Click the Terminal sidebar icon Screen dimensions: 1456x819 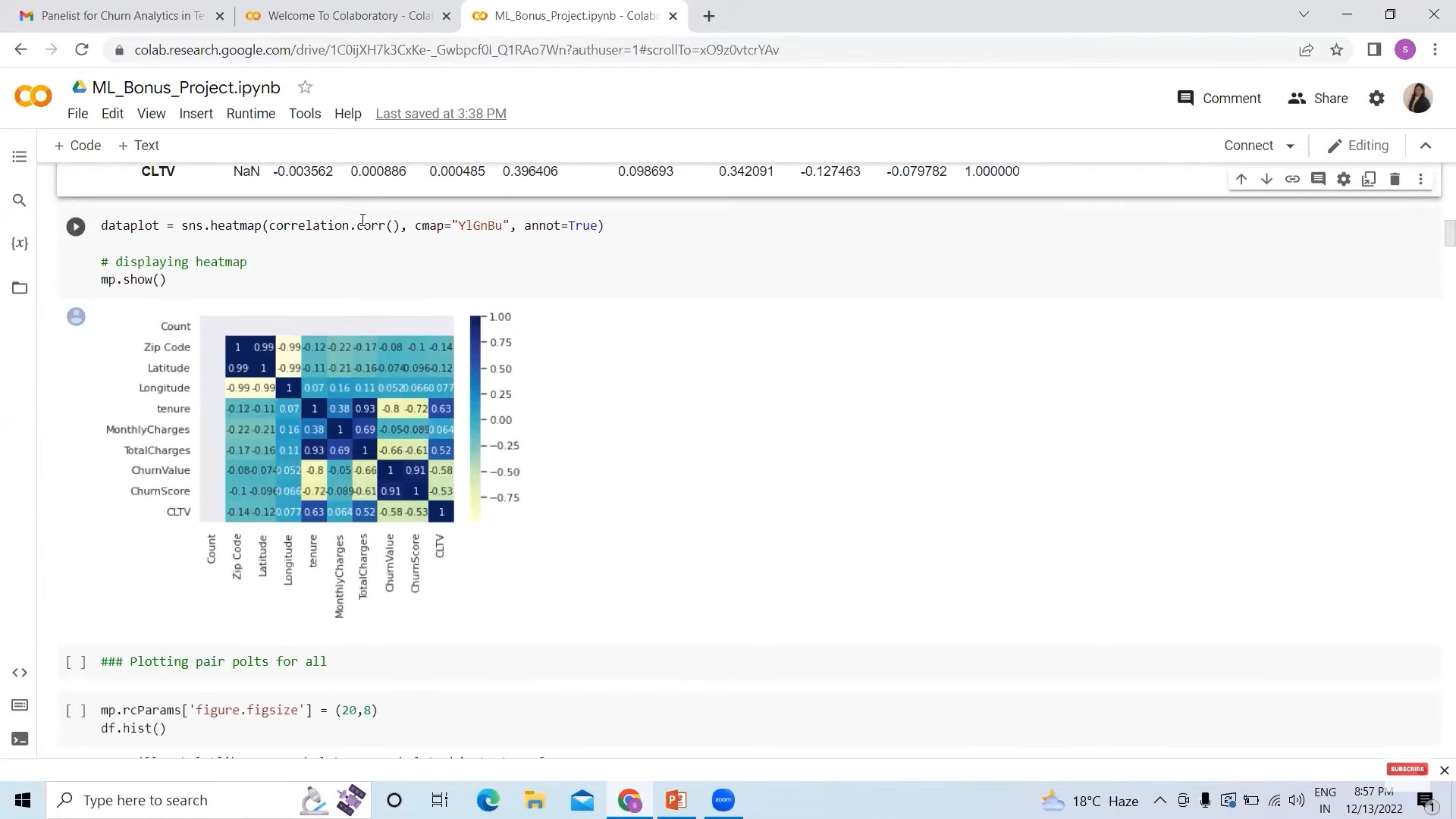coord(19,739)
